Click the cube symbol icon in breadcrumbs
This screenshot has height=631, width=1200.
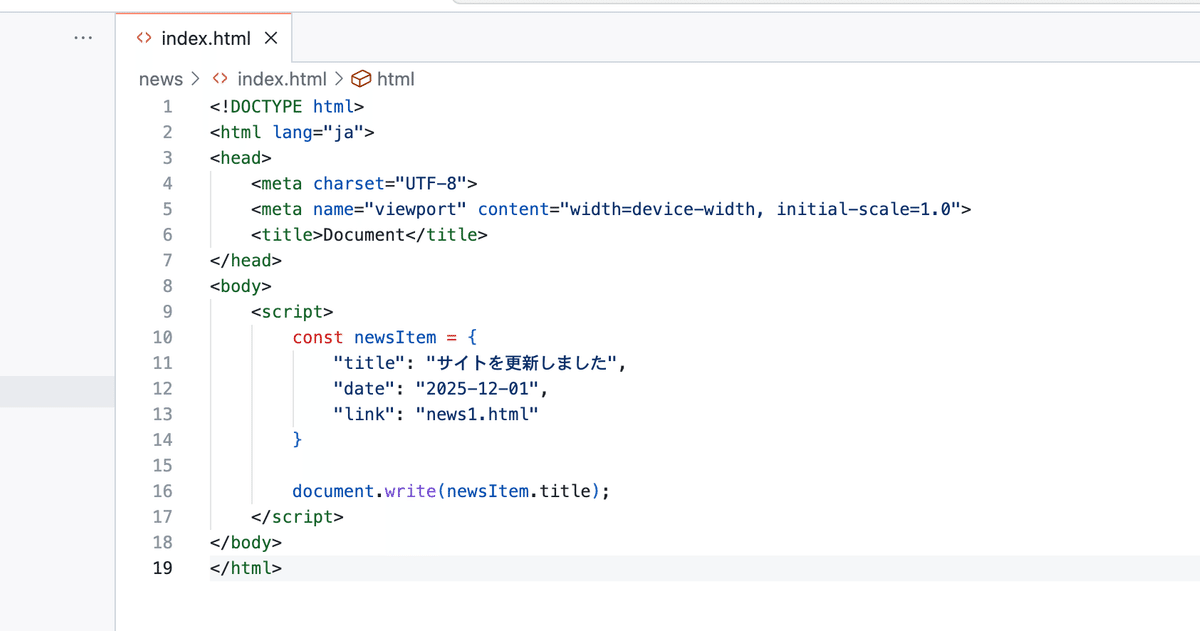[362, 79]
